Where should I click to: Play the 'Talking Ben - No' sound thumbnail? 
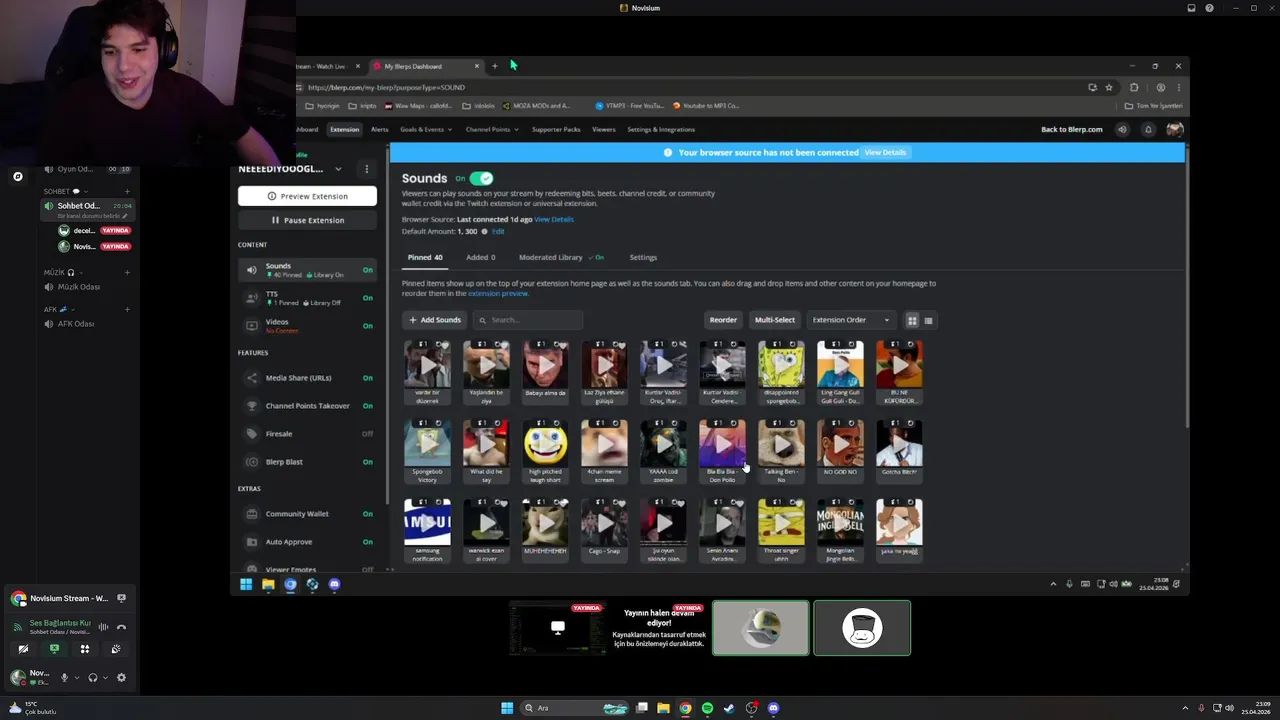pos(781,444)
